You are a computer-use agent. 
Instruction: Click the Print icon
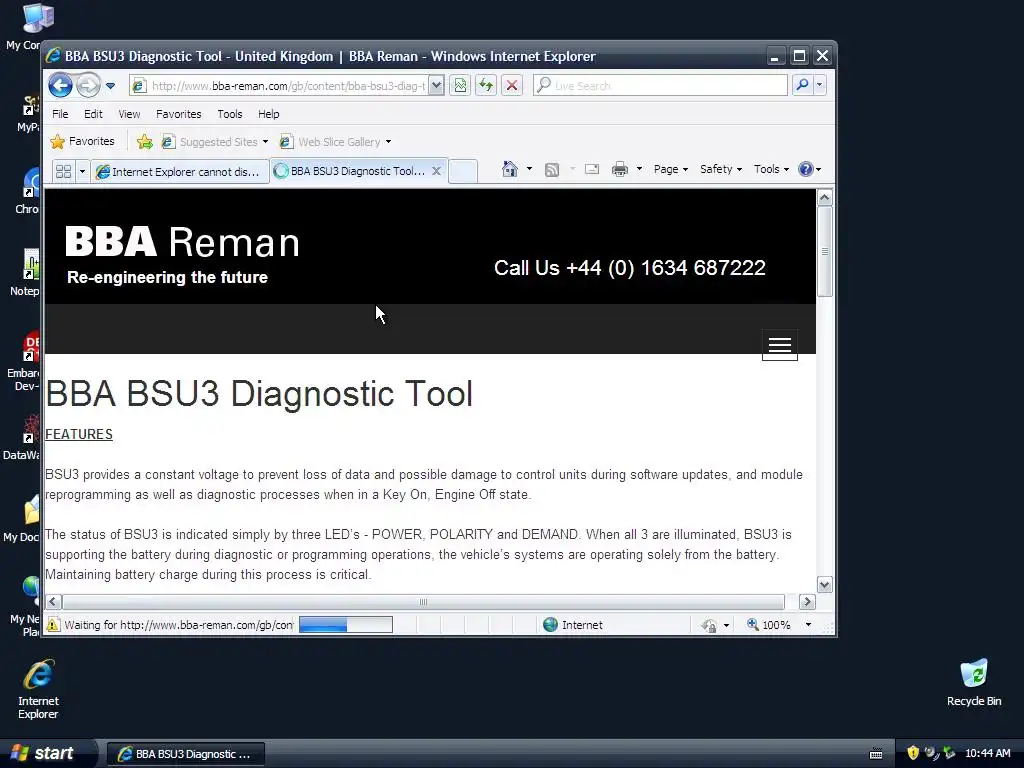pos(620,170)
